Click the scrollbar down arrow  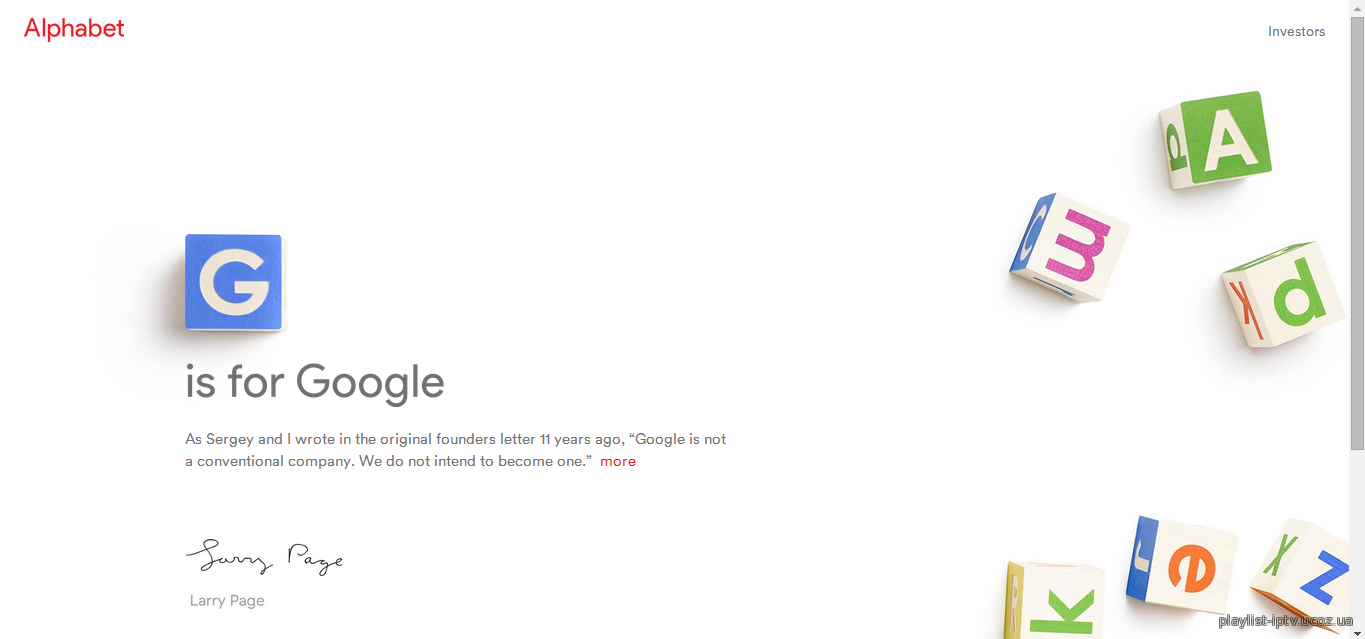coord(1357,631)
